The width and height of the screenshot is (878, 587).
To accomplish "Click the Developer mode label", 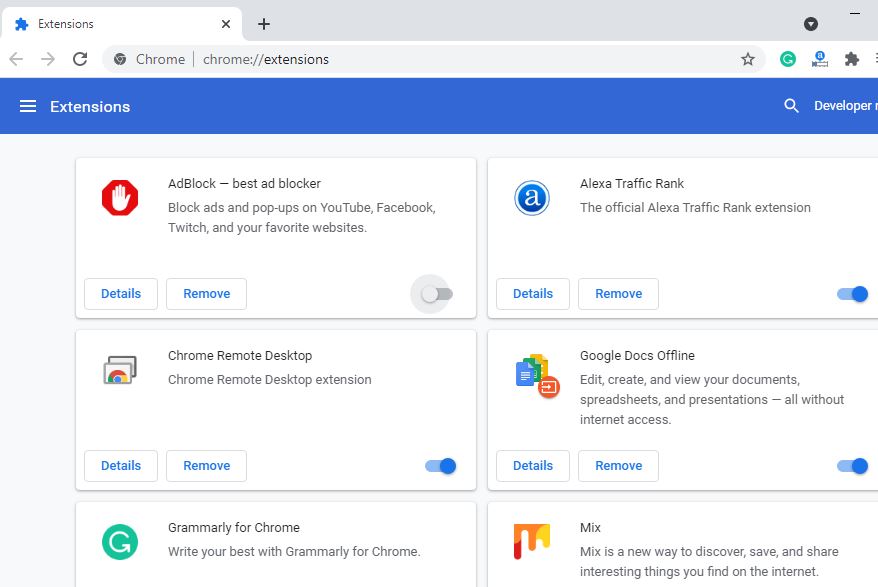I will [846, 106].
